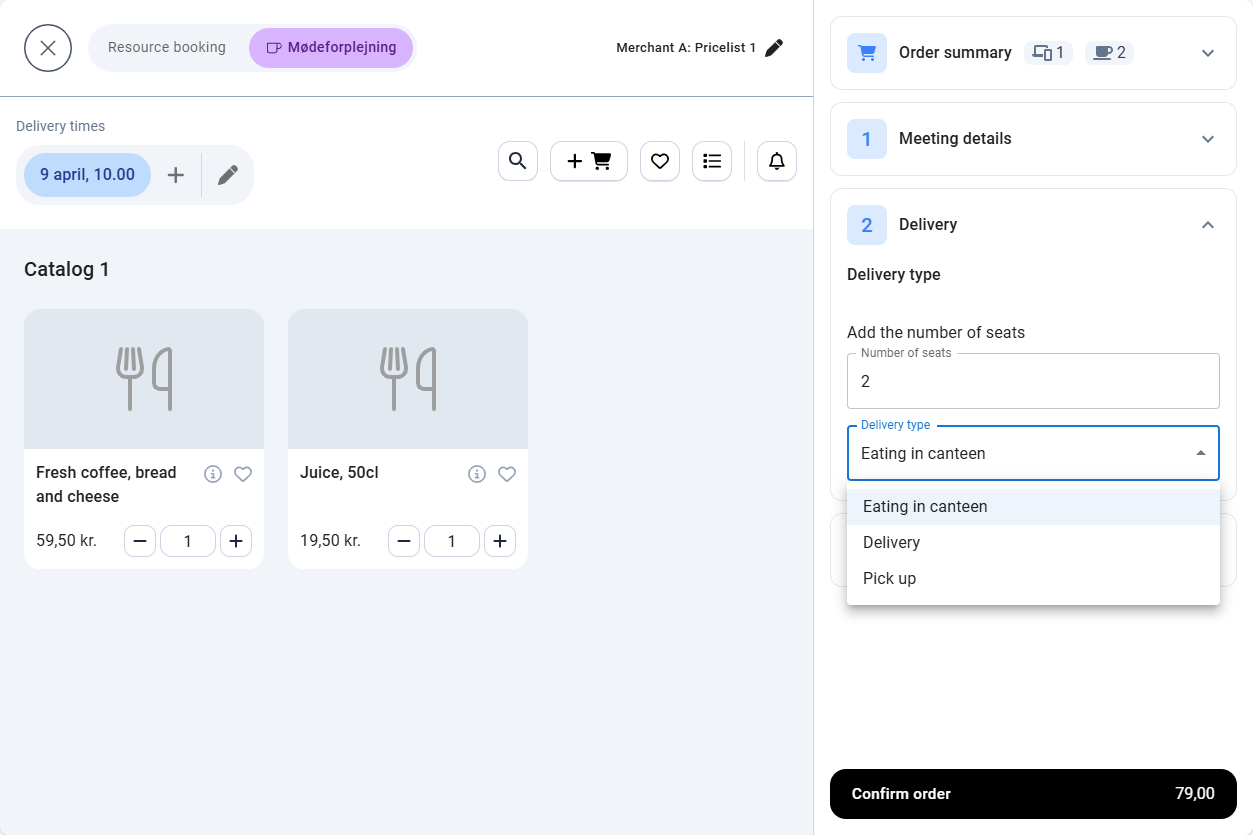Screen dimensions: 1253x835
Task: Click the Catalog 1 heading
Action: pyautogui.click(x=67, y=269)
